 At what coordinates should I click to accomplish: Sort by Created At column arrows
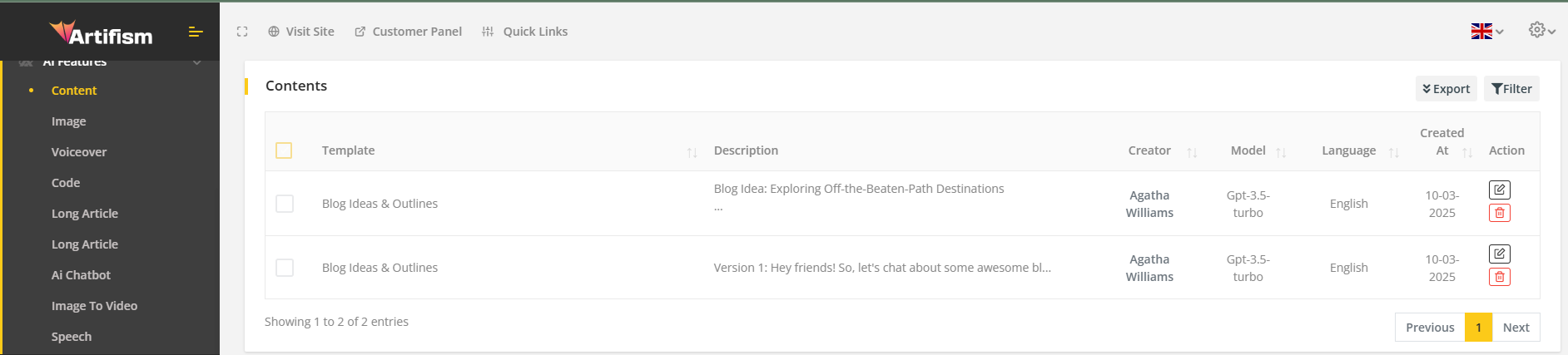(1467, 152)
